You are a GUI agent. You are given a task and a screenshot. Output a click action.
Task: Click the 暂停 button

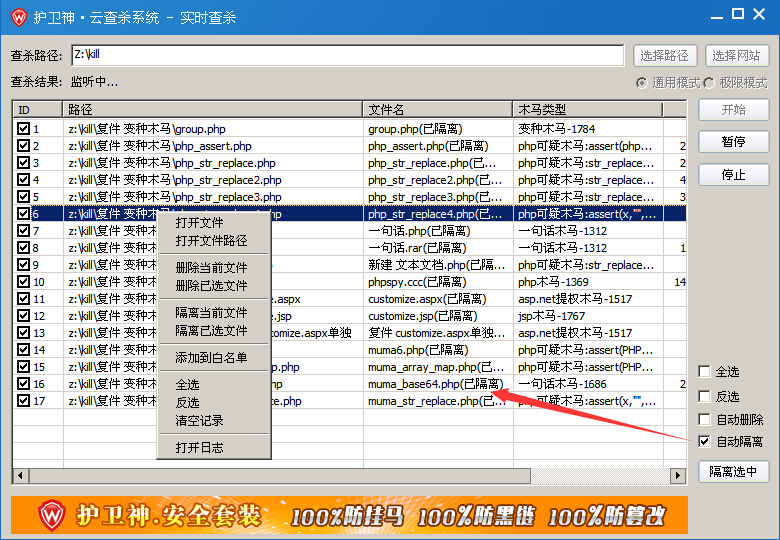pos(734,142)
